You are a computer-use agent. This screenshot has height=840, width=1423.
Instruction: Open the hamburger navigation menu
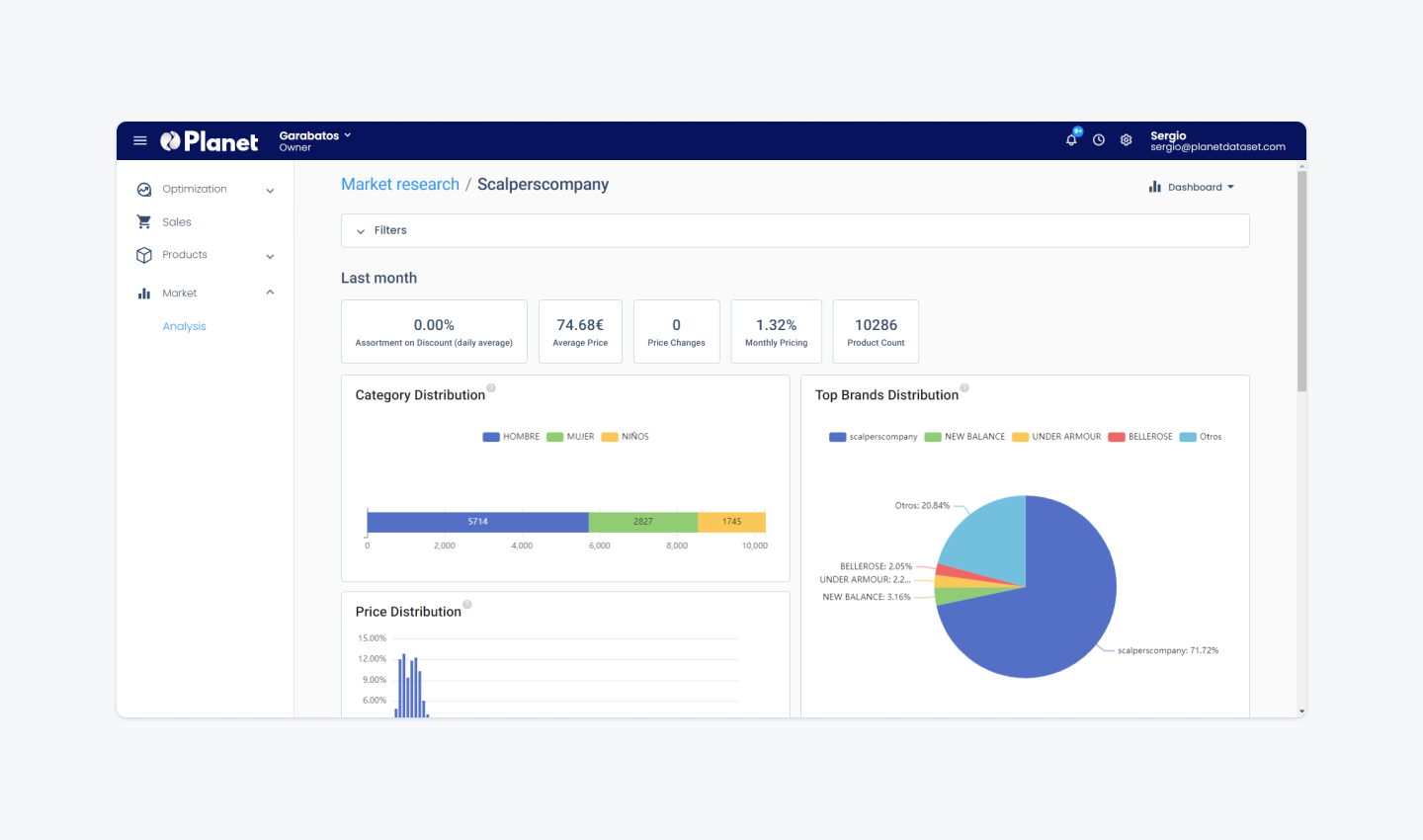140,140
